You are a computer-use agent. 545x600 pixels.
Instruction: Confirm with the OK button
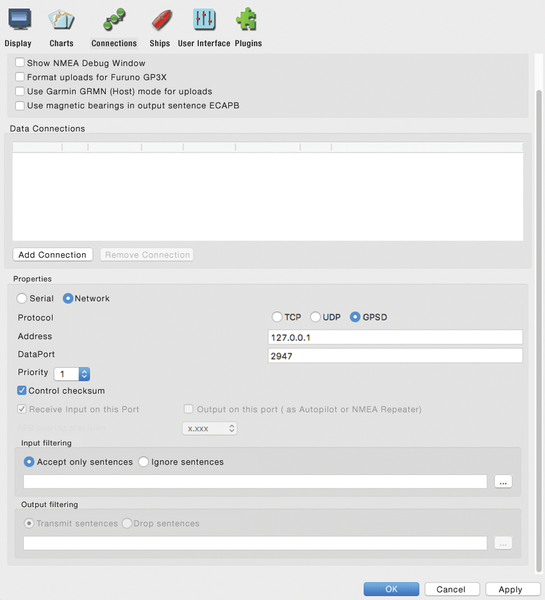click(391, 589)
